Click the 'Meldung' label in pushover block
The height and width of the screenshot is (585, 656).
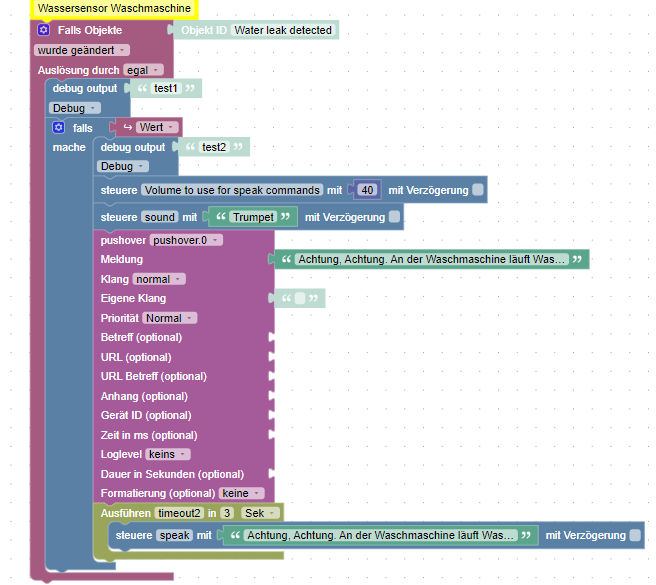pyautogui.click(x=122, y=259)
